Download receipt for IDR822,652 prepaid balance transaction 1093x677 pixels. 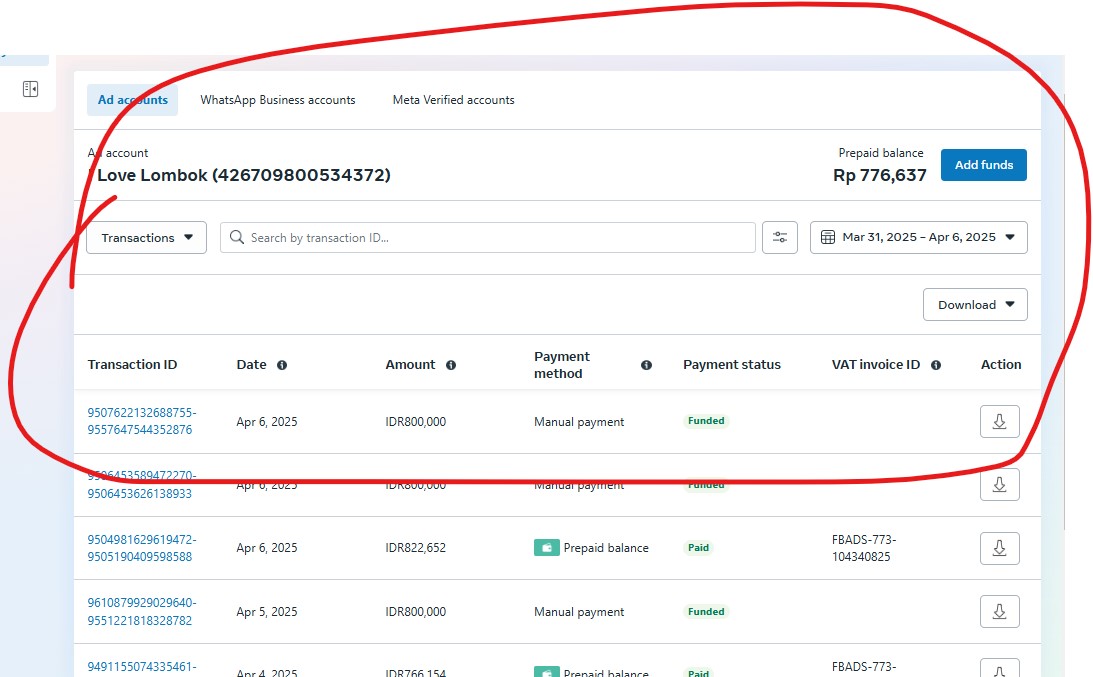(x=999, y=548)
